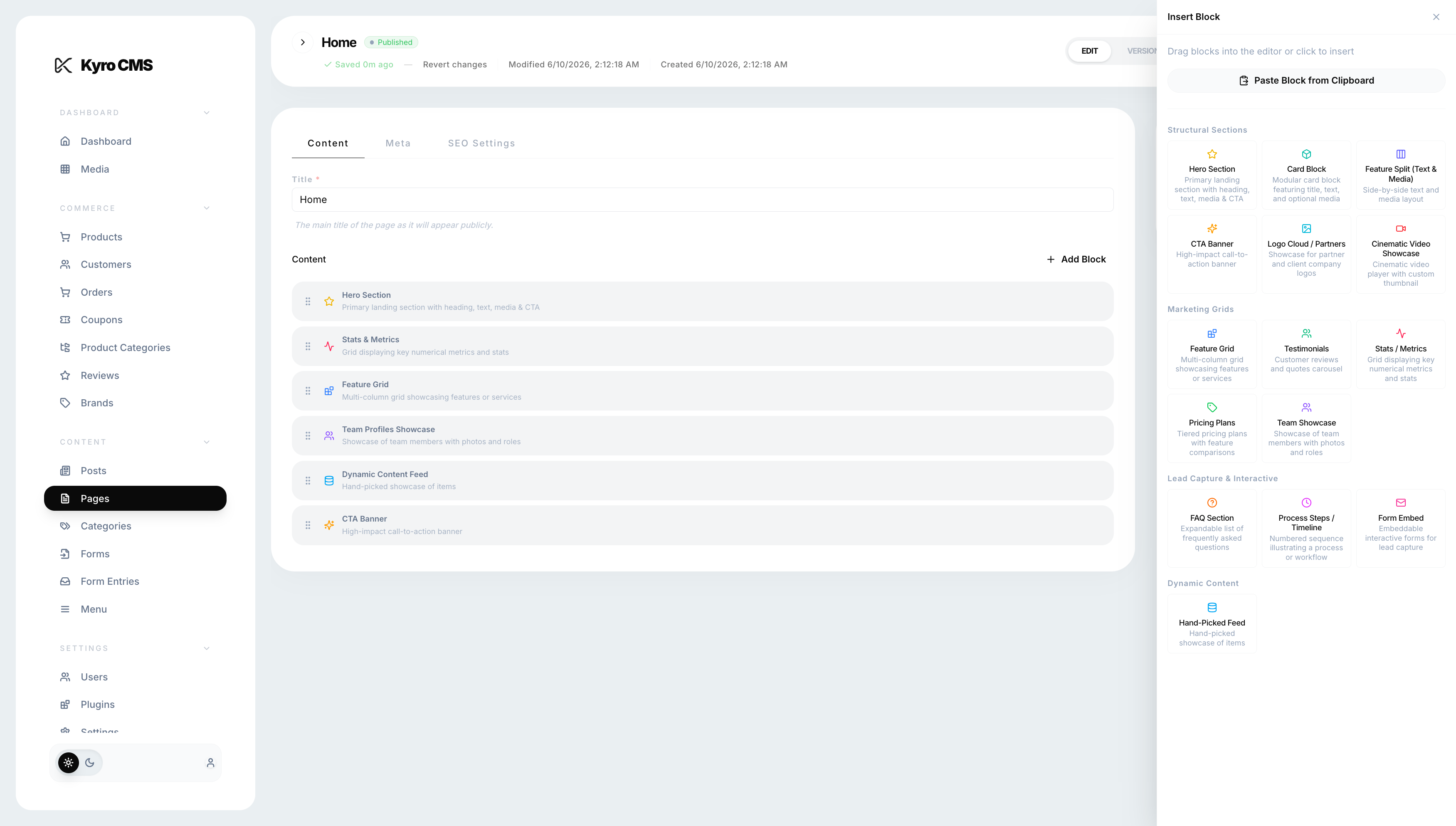This screenshot has width=1456, height=826.
Task: Grab the Stats & Metrics drag handle
Action: point(308,346)
